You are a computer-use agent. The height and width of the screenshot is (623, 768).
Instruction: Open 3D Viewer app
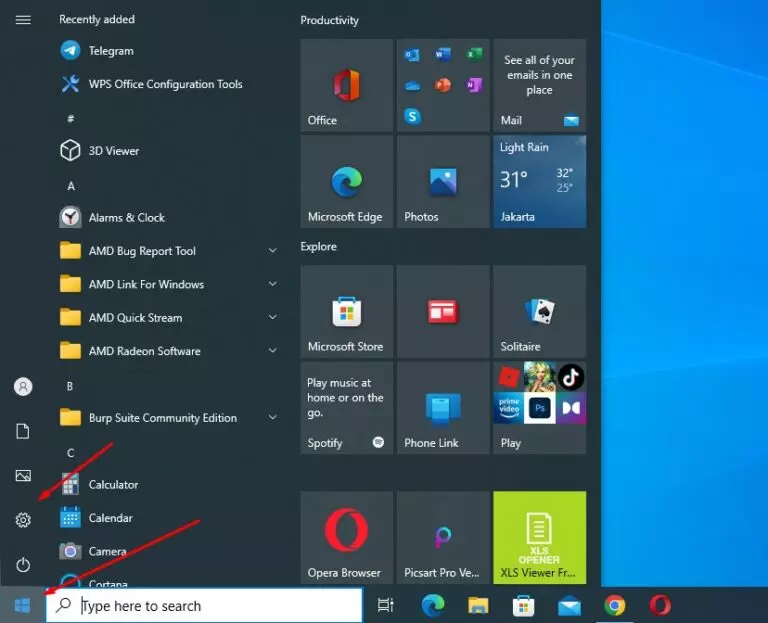coord(167,151)
